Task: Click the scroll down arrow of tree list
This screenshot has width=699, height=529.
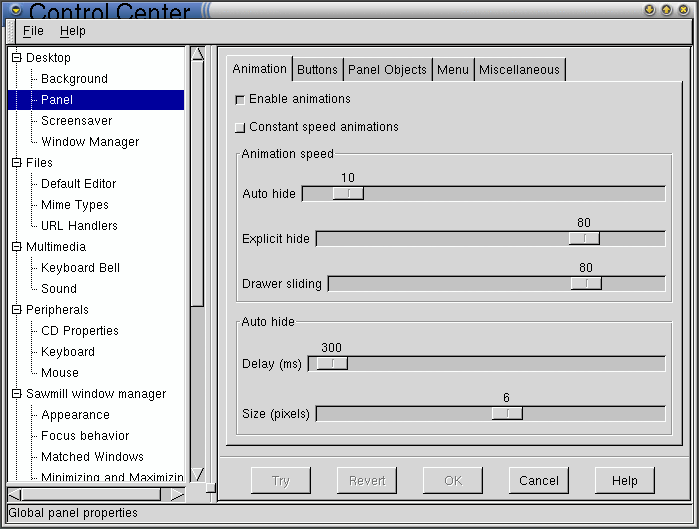Action: 197,473
